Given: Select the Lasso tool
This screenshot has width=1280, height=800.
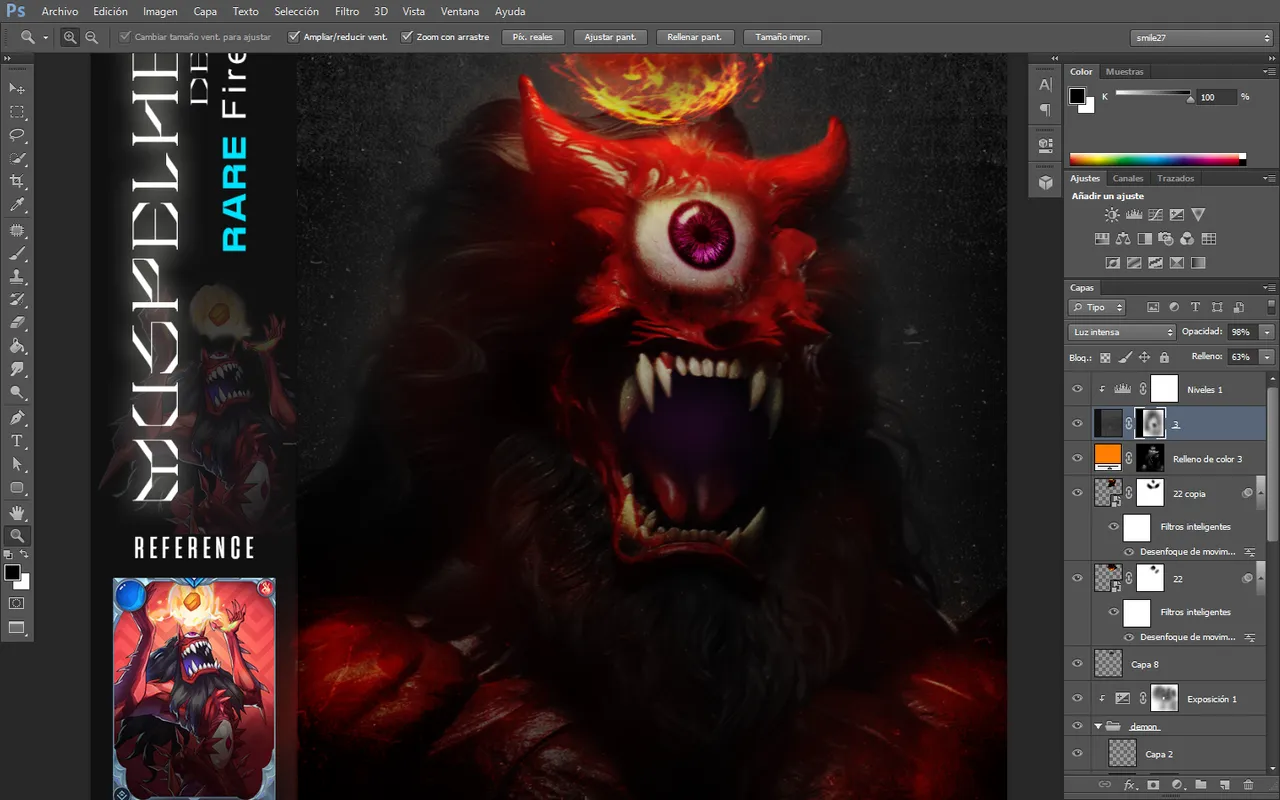Looking at the screenshot, I should coord(17,135).
